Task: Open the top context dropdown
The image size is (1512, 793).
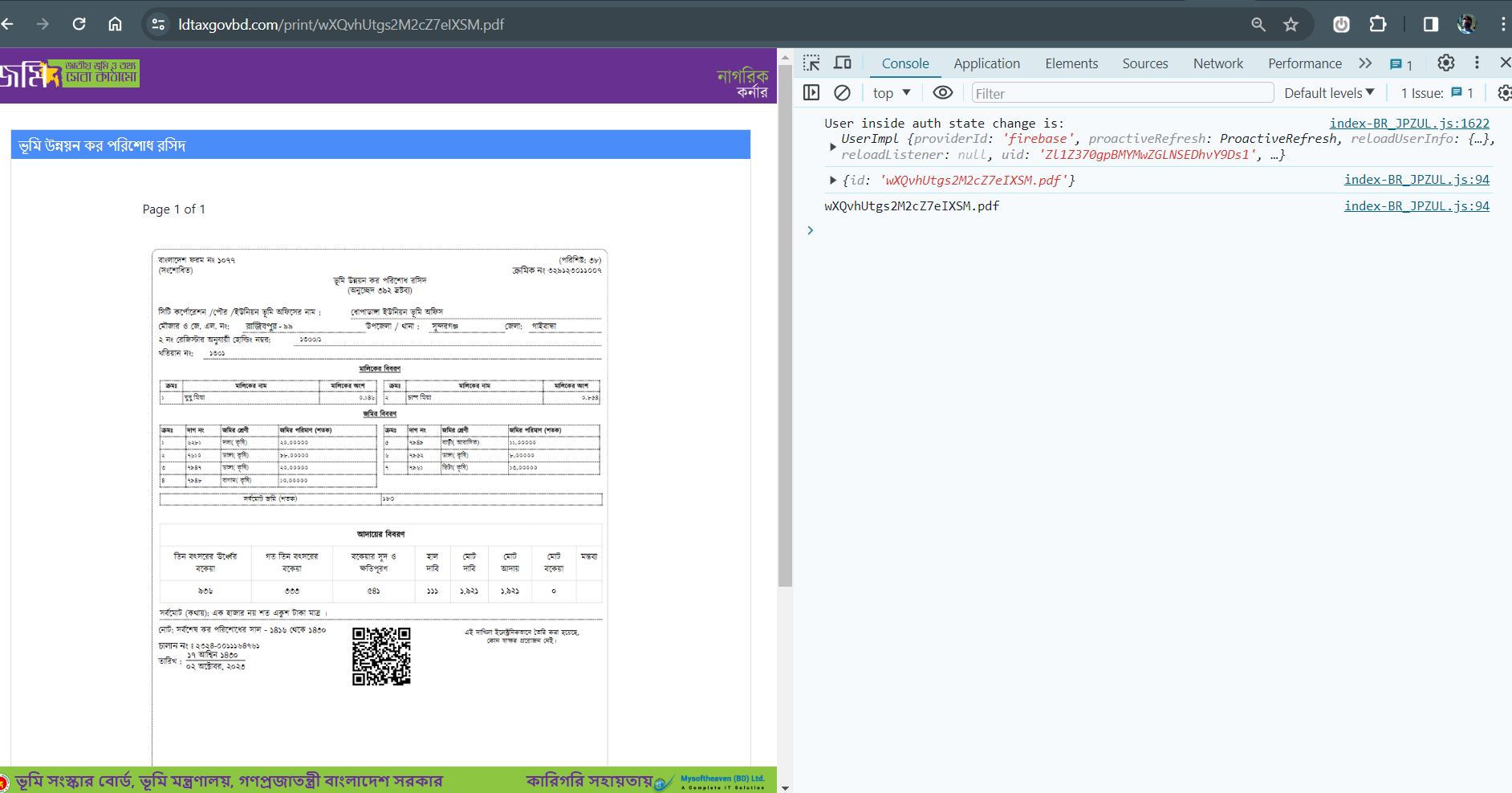Action: tap(892, 93)
